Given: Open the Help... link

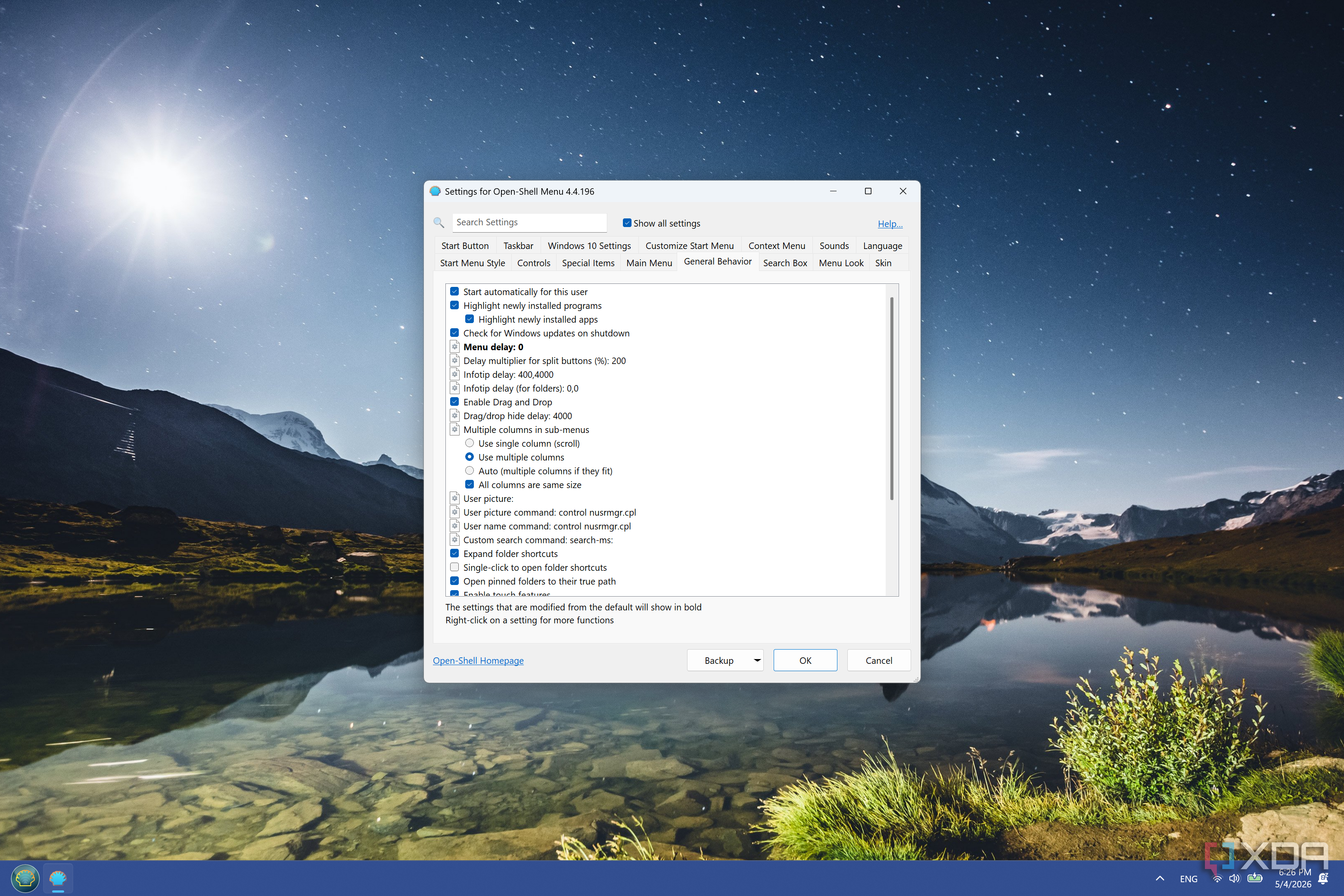Looking at the screenshot, I should [x=890, y=224].
